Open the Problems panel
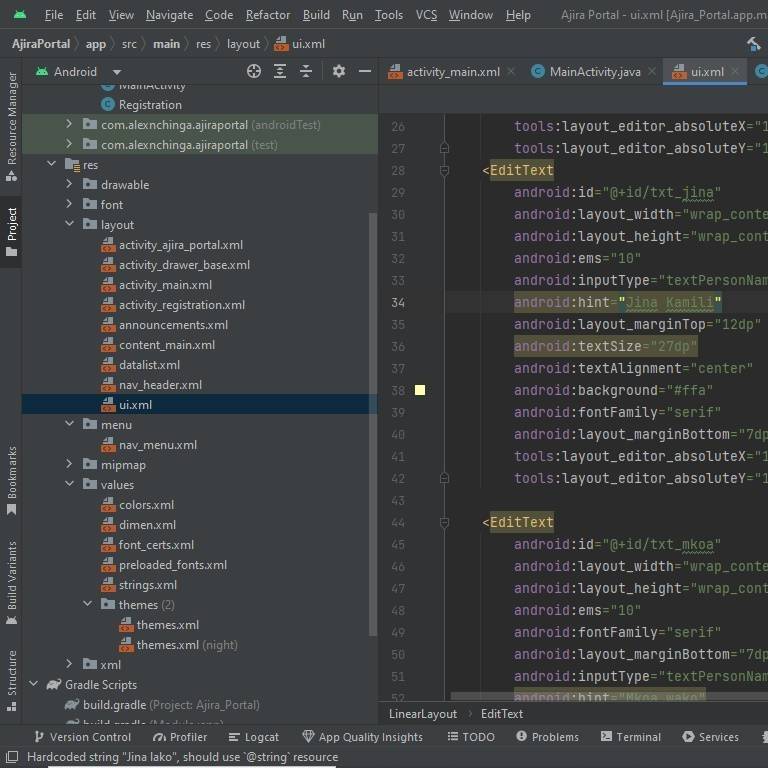 coord(548,737)
